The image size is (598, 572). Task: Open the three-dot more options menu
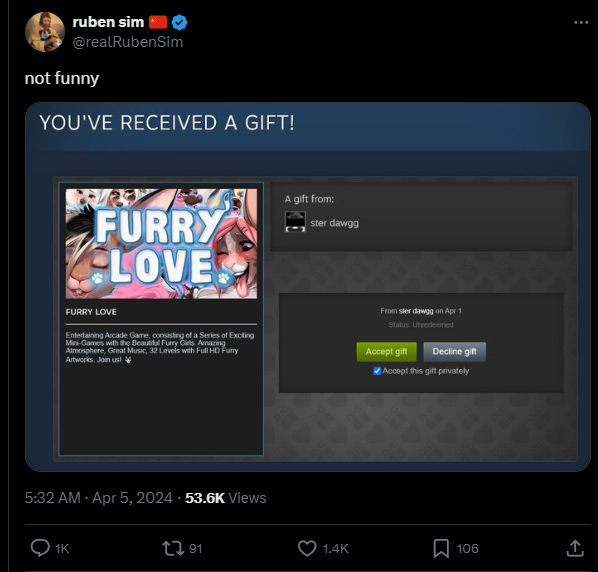[581, 22]
